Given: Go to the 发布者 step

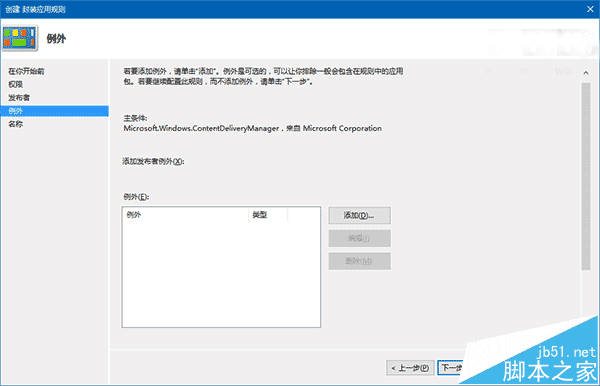Looking at the screenshot, I should [19, 98].
